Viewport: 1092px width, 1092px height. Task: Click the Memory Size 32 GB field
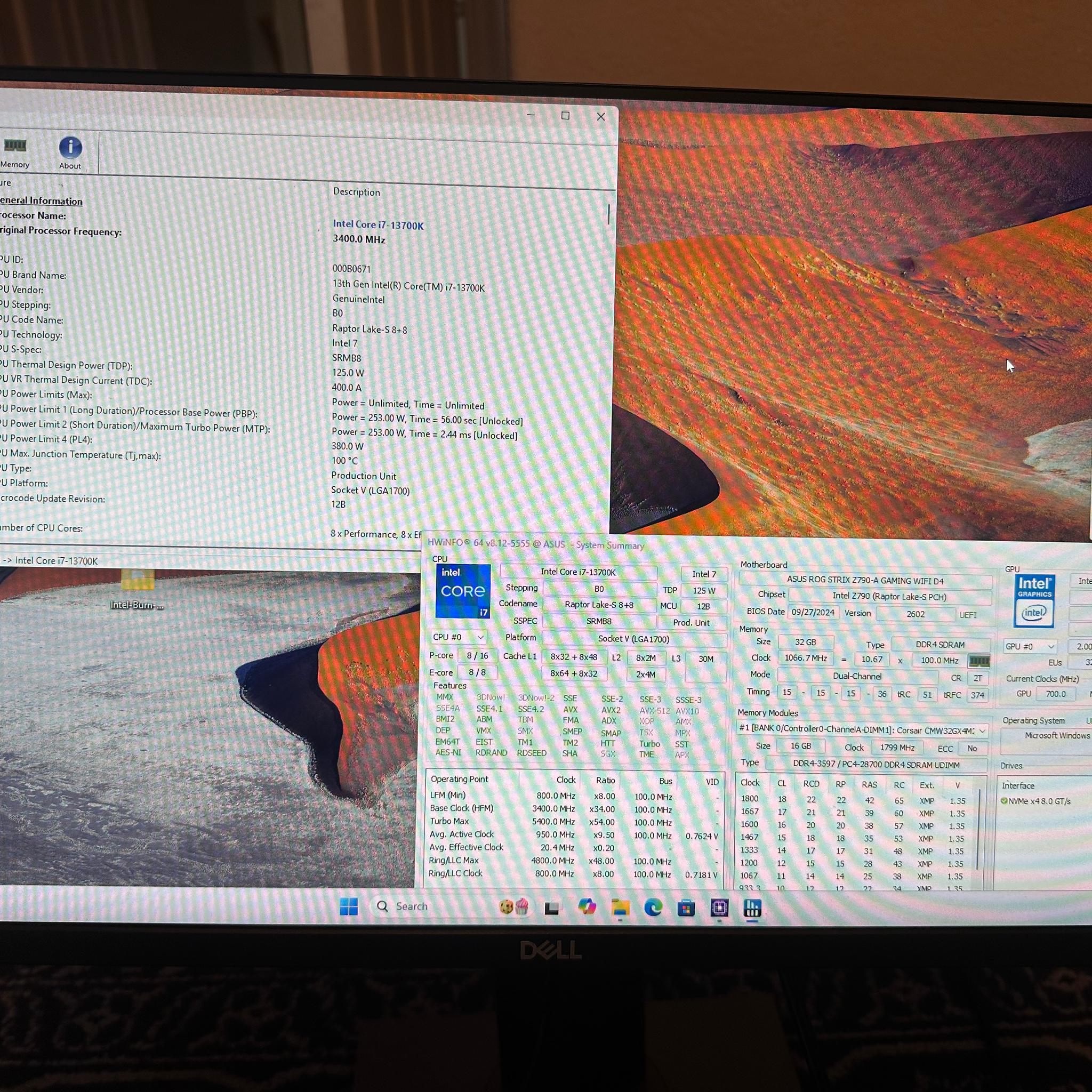pyautogui.click(x=805, y=642)
